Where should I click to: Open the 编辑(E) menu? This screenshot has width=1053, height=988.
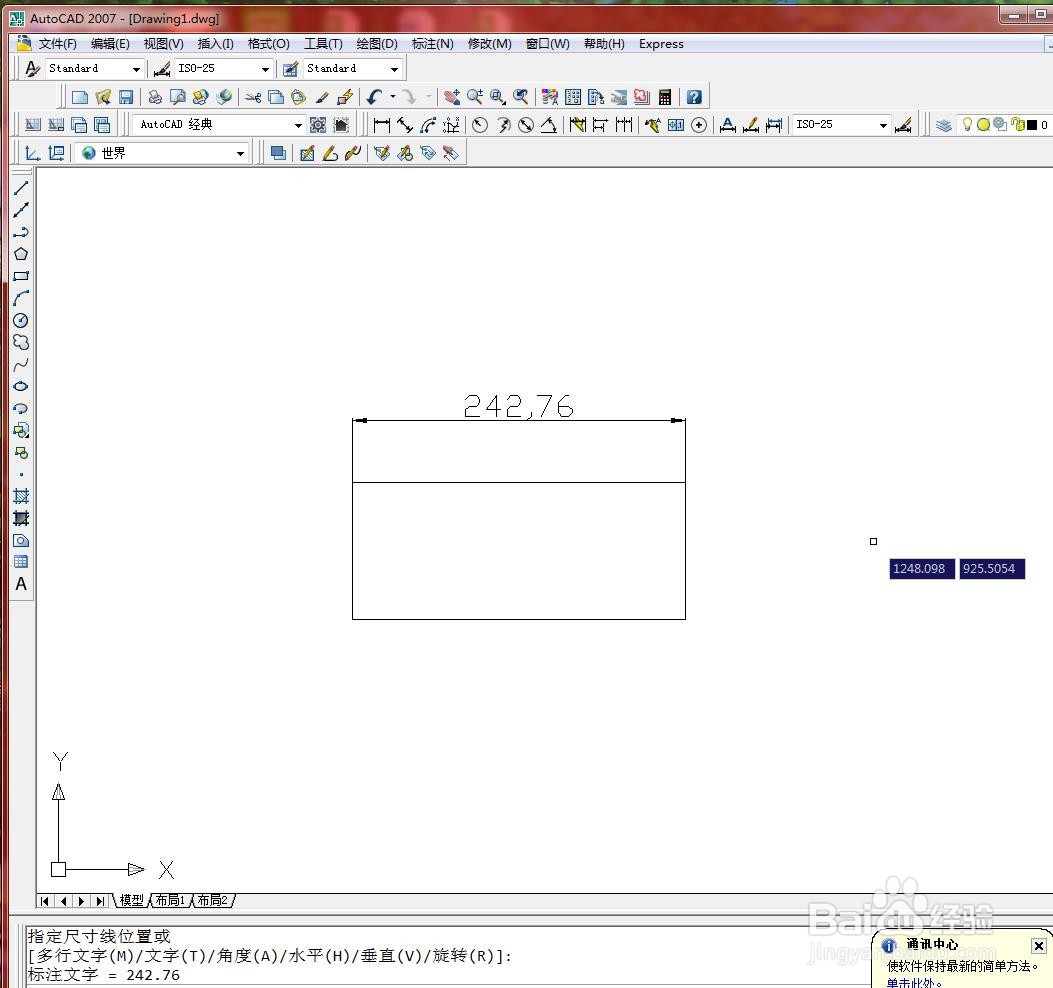(110, 44)
